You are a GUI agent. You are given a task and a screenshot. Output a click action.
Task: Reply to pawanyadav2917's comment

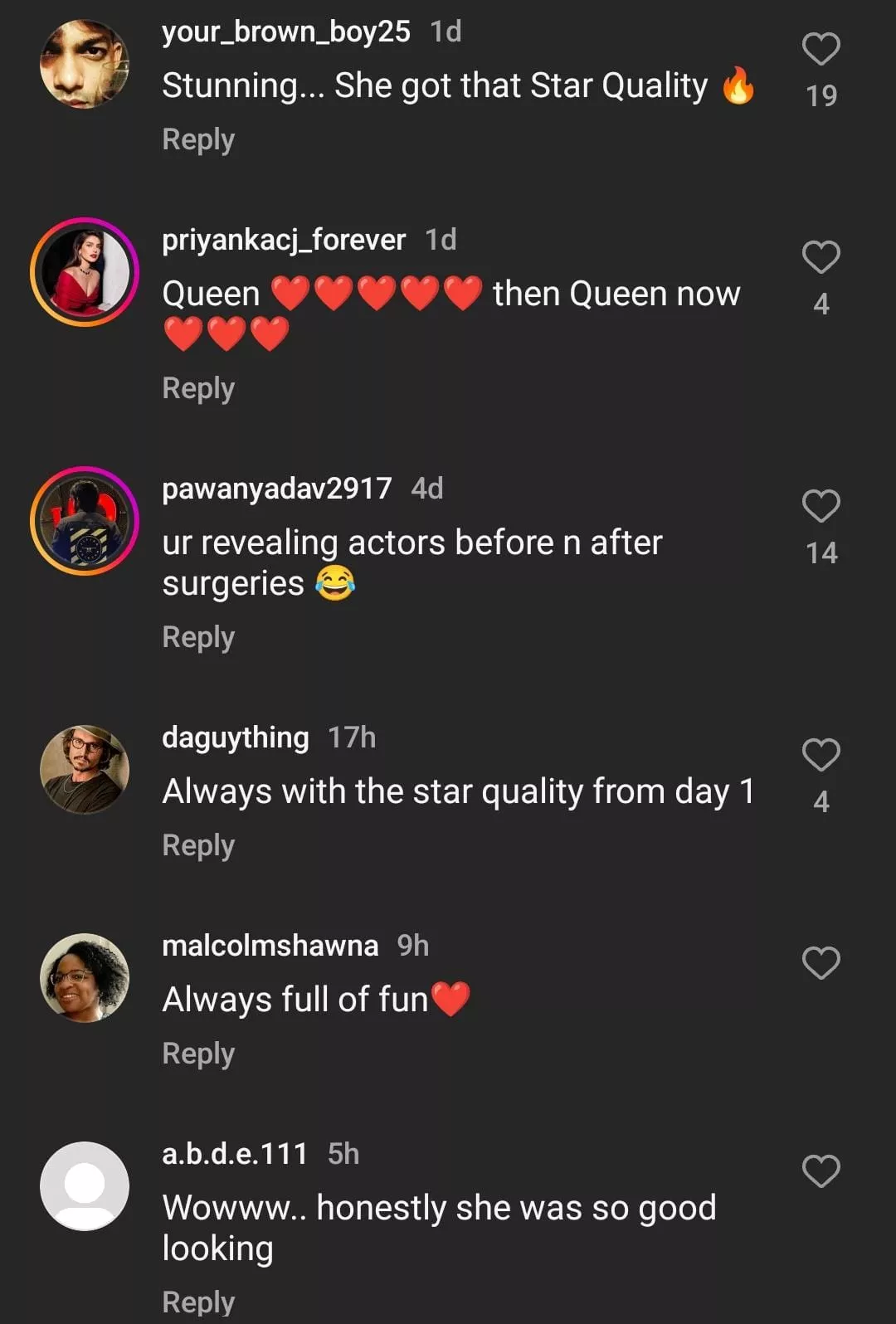pos(198,637)
